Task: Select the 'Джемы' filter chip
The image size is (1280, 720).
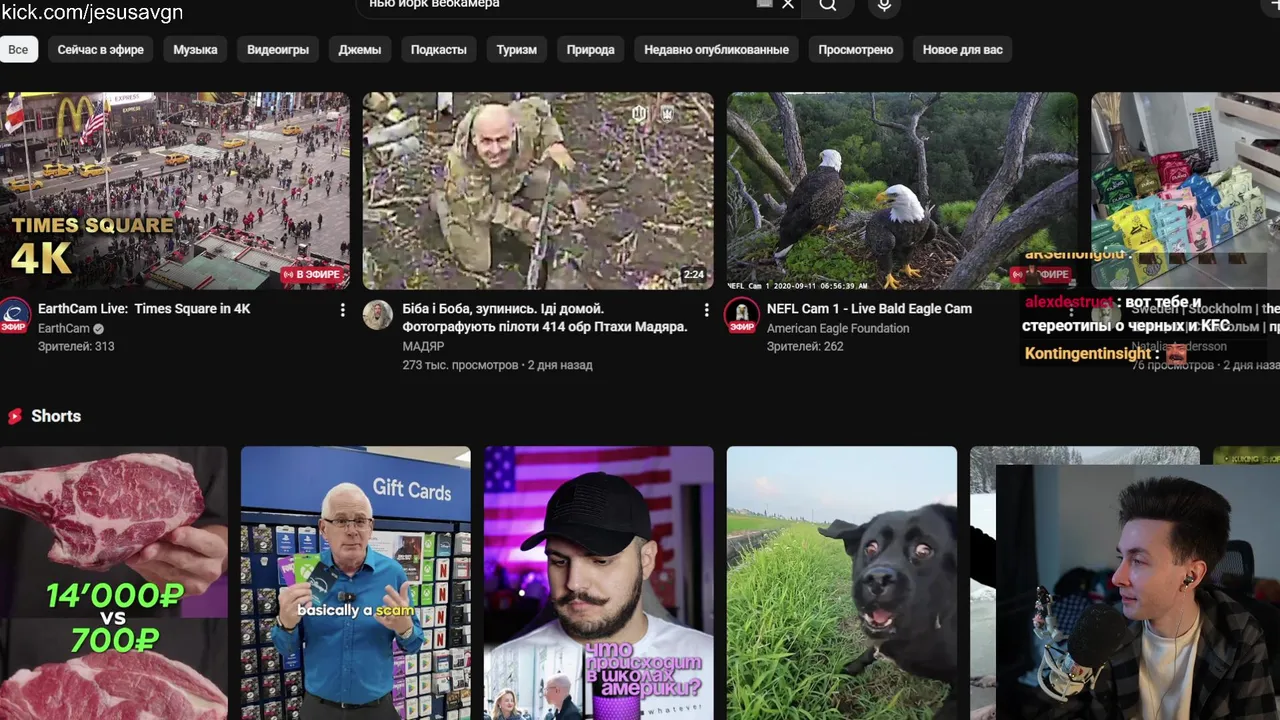Action: (x=360, y=49)
